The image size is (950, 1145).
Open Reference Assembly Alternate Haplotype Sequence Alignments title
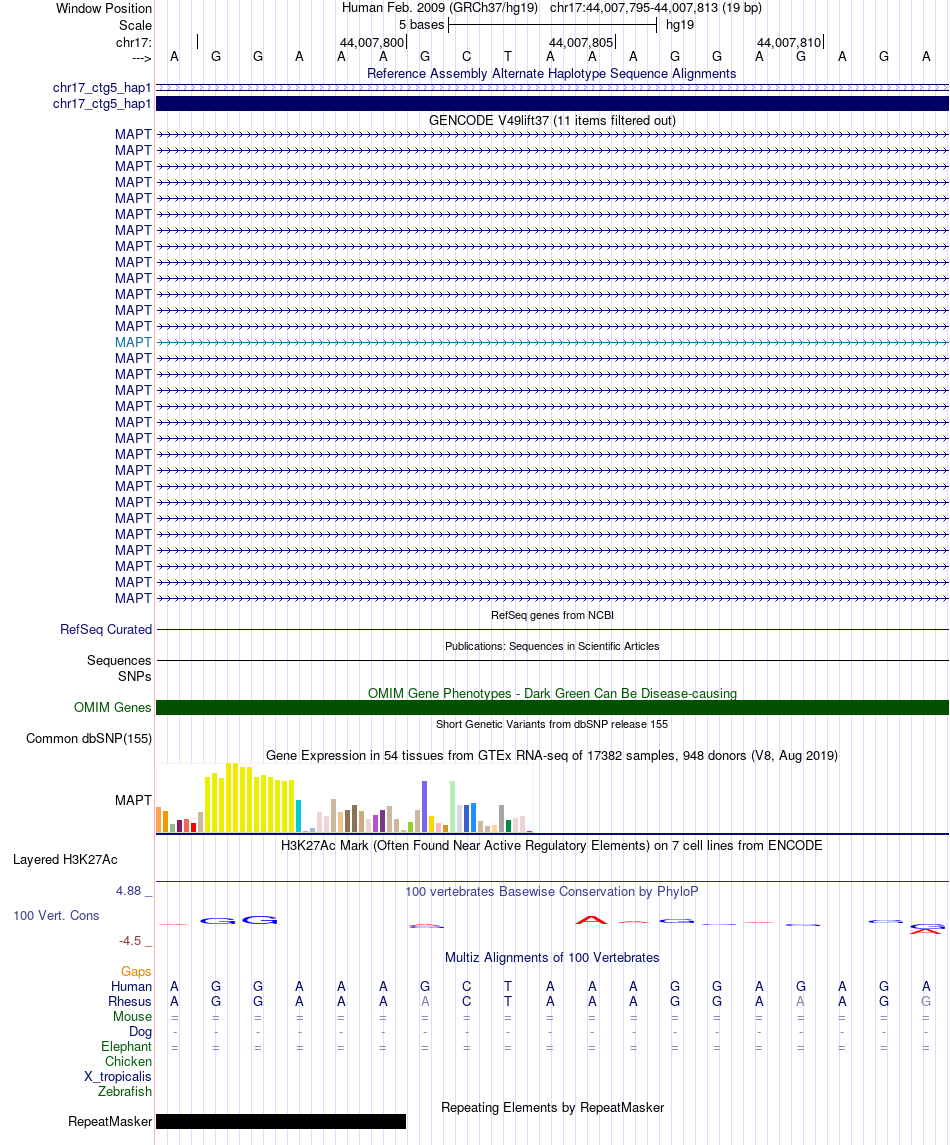coord(551,74)
